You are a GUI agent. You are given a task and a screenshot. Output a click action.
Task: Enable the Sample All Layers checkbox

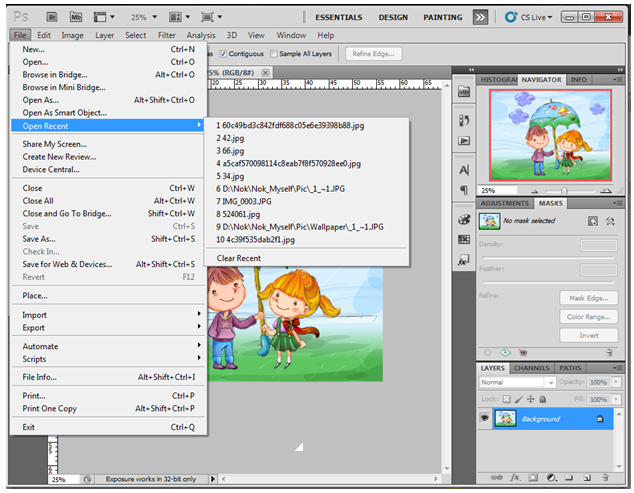point(274,54)
